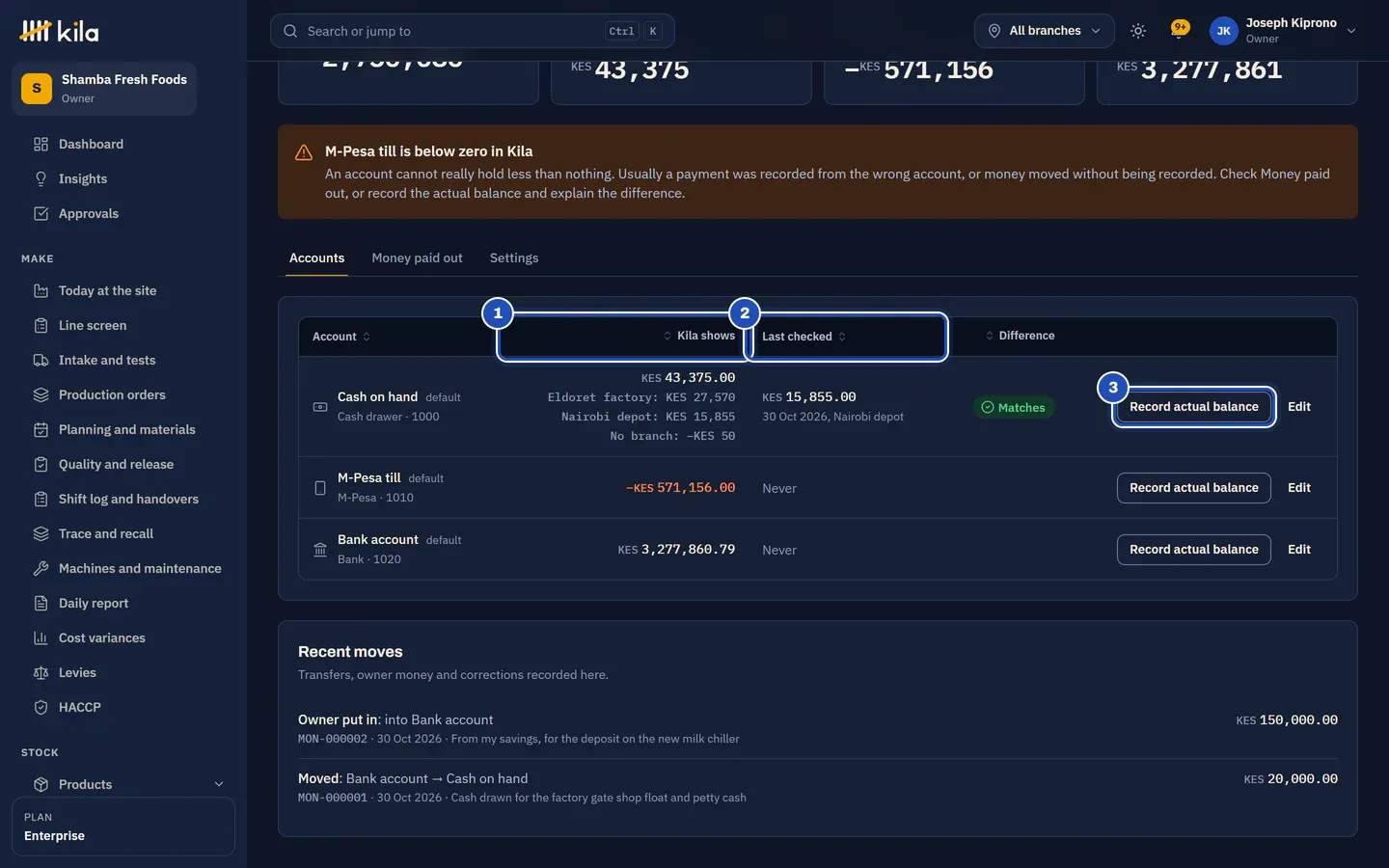Open Intake and tests
The image size is (1389, 868).
tap(123, 360)
